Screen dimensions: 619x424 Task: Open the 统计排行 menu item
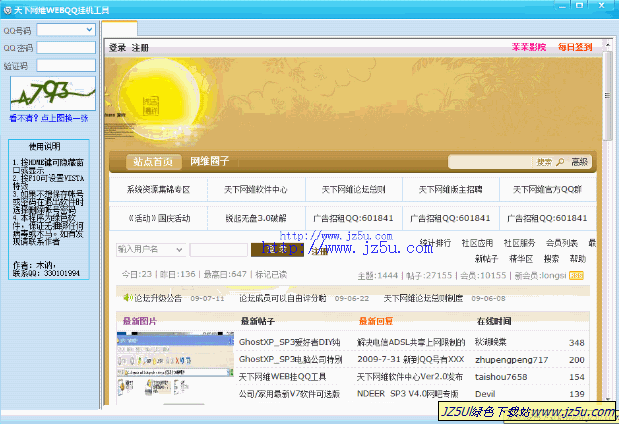tap(435, 243)
